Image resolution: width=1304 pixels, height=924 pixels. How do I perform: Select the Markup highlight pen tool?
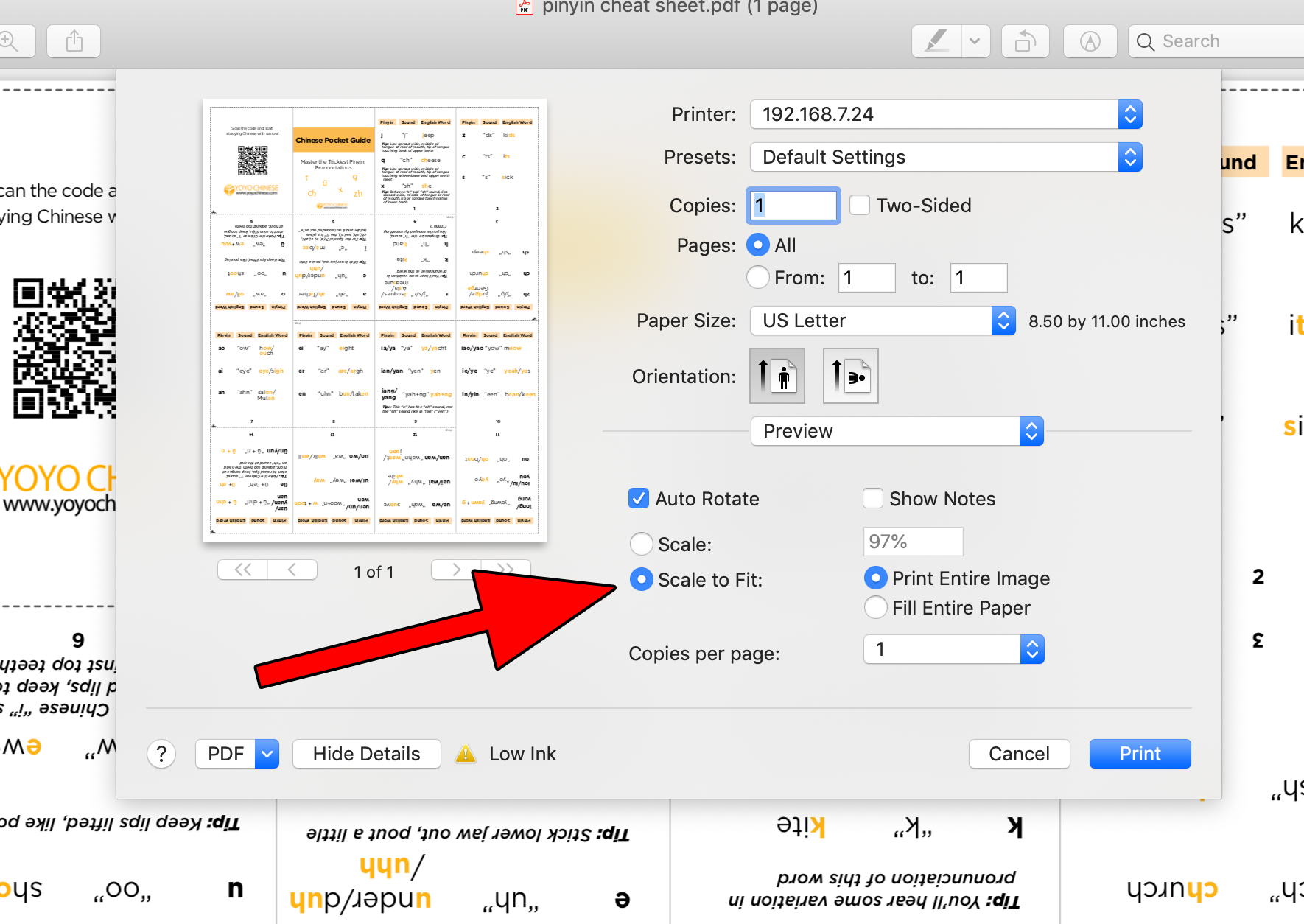coord(936,41)
